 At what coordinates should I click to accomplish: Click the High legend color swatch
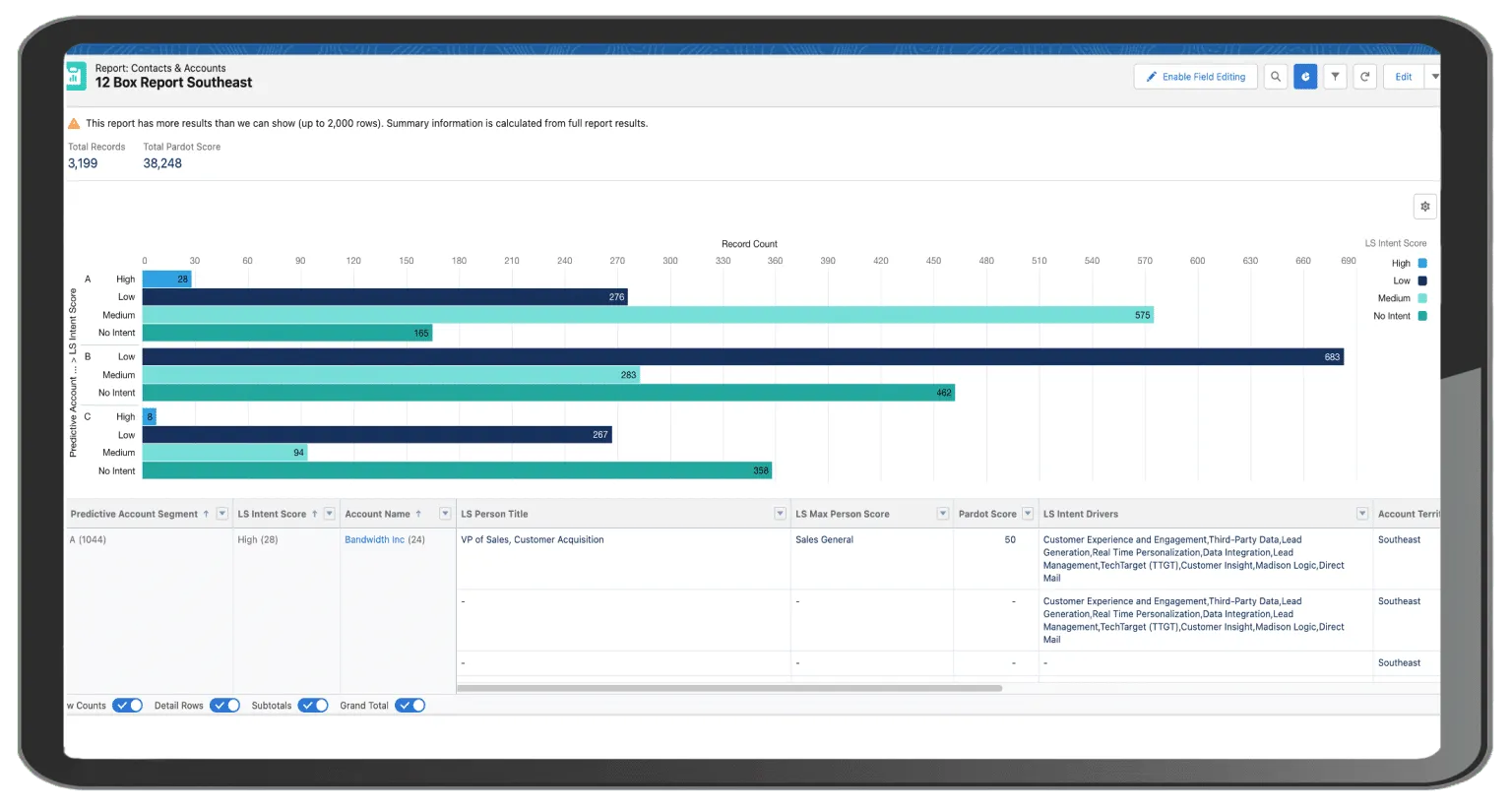(1422, 264)
